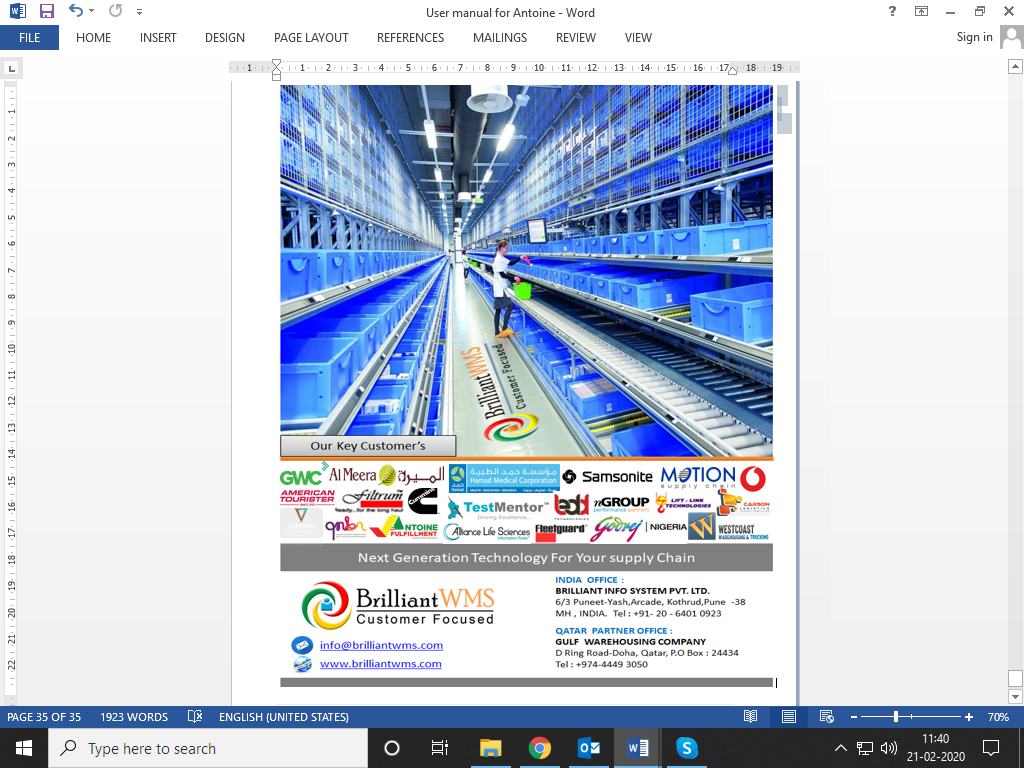This screenshot has height=768, width=1024.
Task: Switch to Read Mode view
Action: tap(750, 717)
